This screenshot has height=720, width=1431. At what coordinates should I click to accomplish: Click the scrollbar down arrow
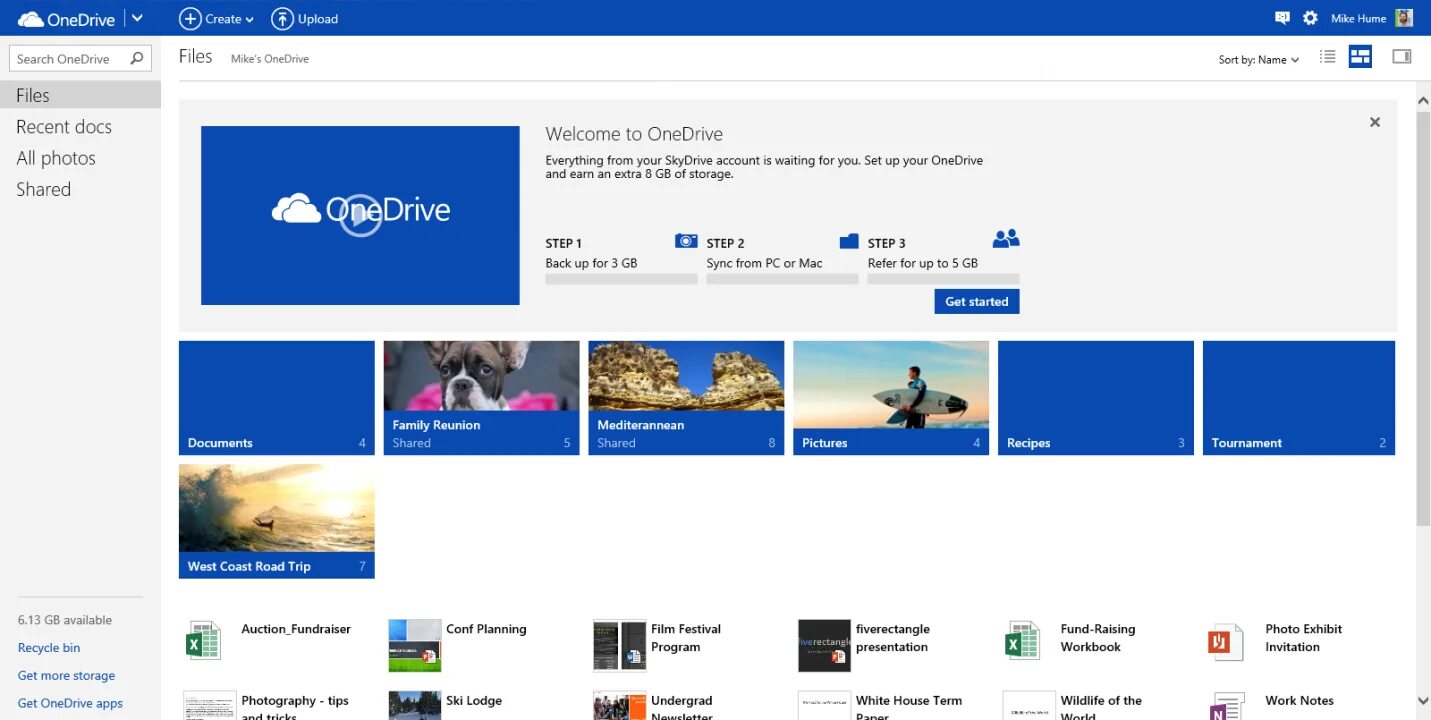click(x=1423, y=701)
